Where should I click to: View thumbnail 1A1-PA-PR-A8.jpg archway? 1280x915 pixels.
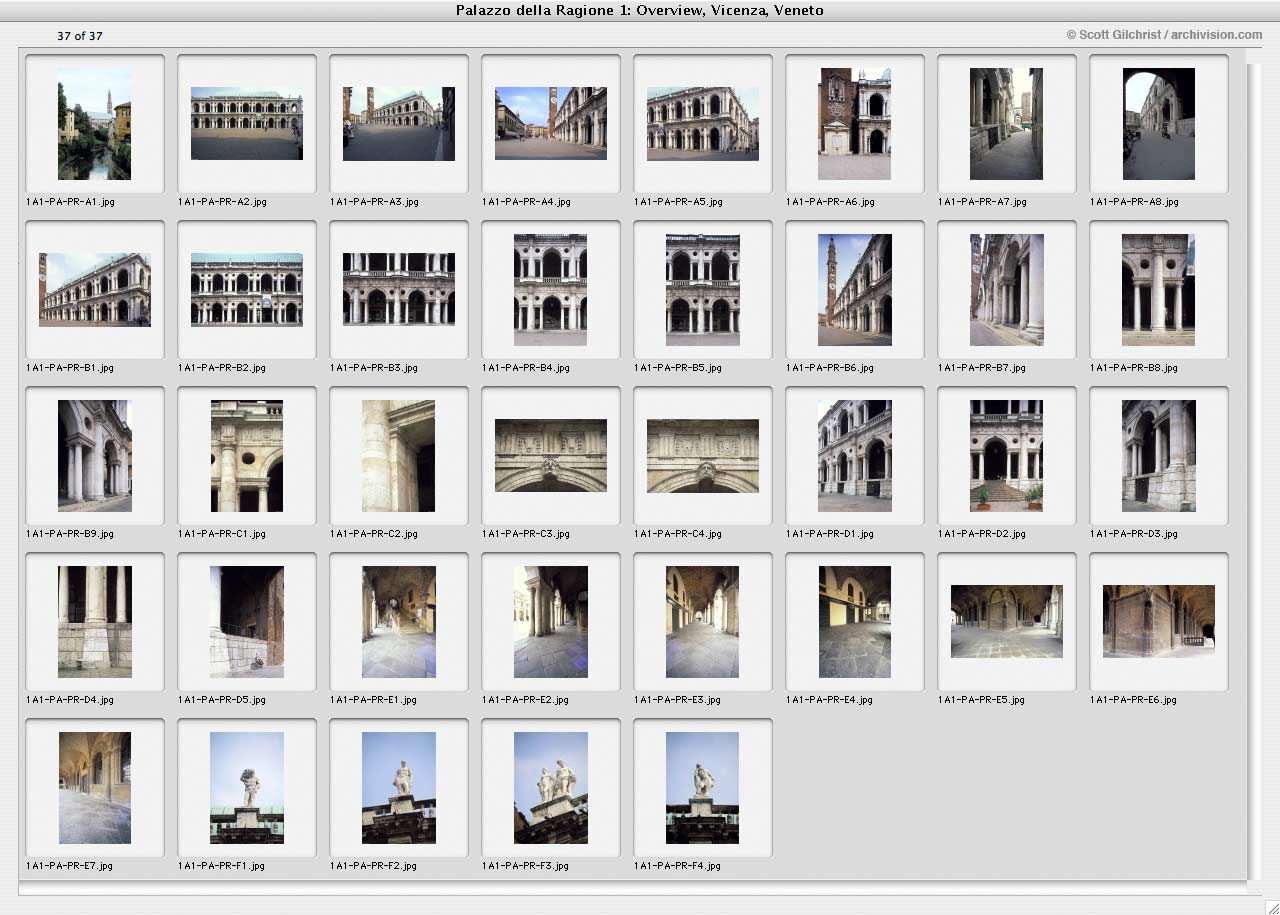pos(1159,124)
